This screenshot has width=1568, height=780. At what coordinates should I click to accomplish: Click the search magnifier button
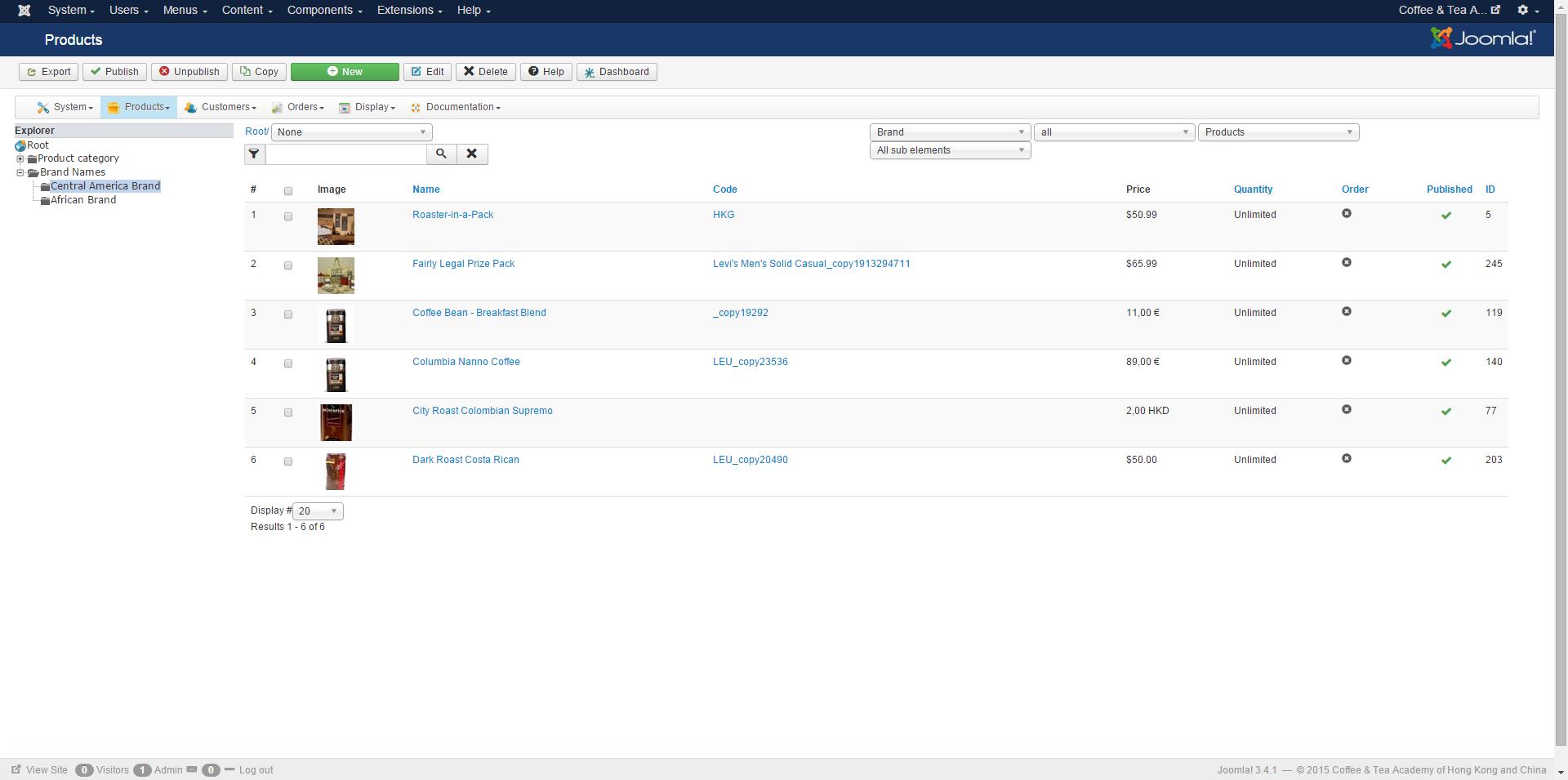(x=441, y=154)
